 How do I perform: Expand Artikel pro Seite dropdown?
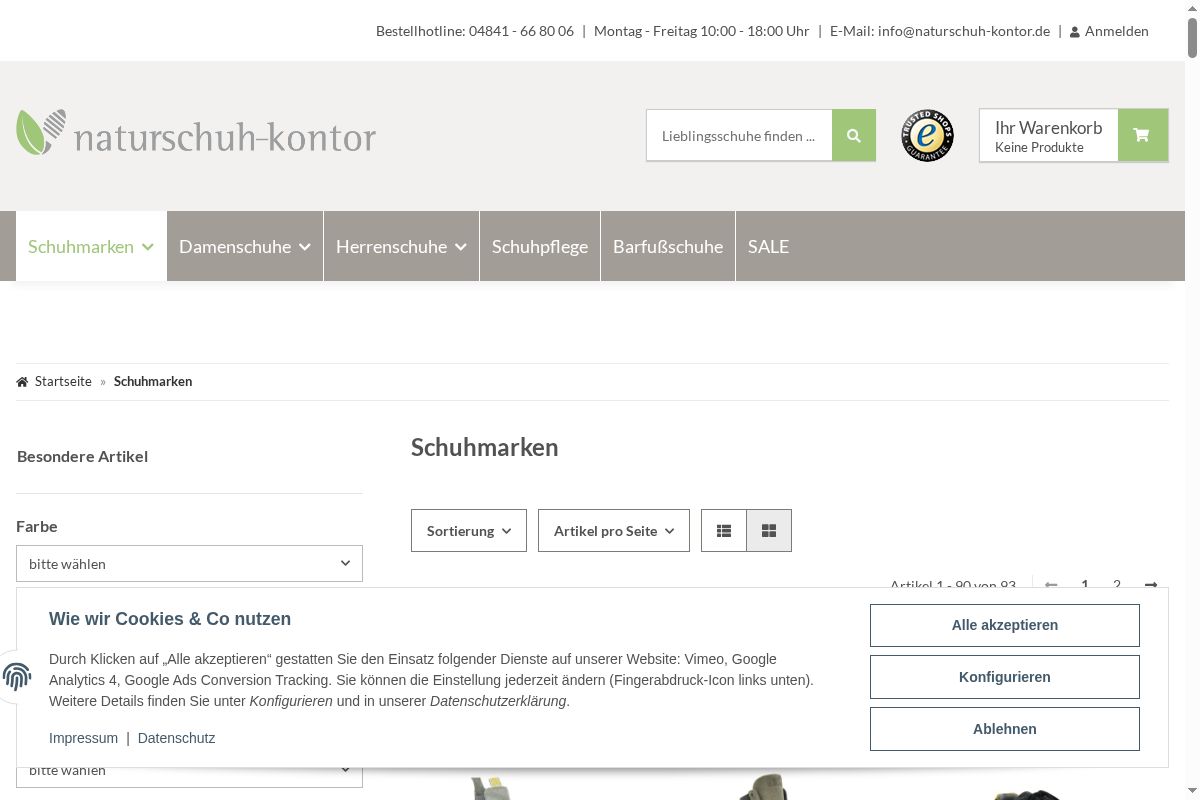[x=613, y=531]
